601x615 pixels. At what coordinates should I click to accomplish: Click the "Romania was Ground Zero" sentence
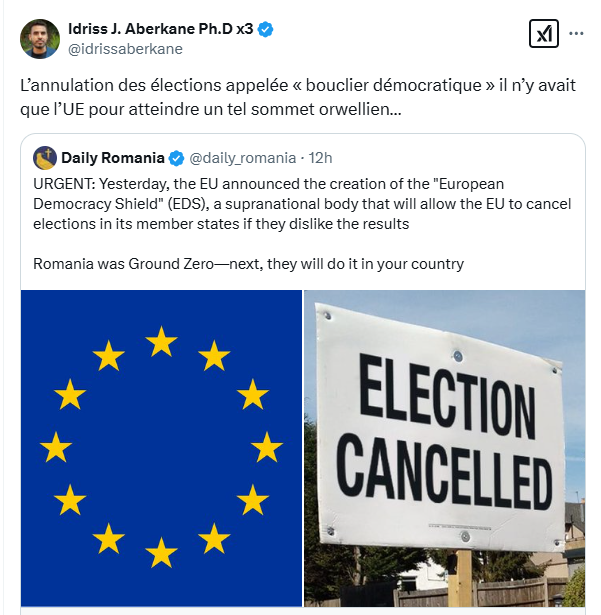pos(248,264)
